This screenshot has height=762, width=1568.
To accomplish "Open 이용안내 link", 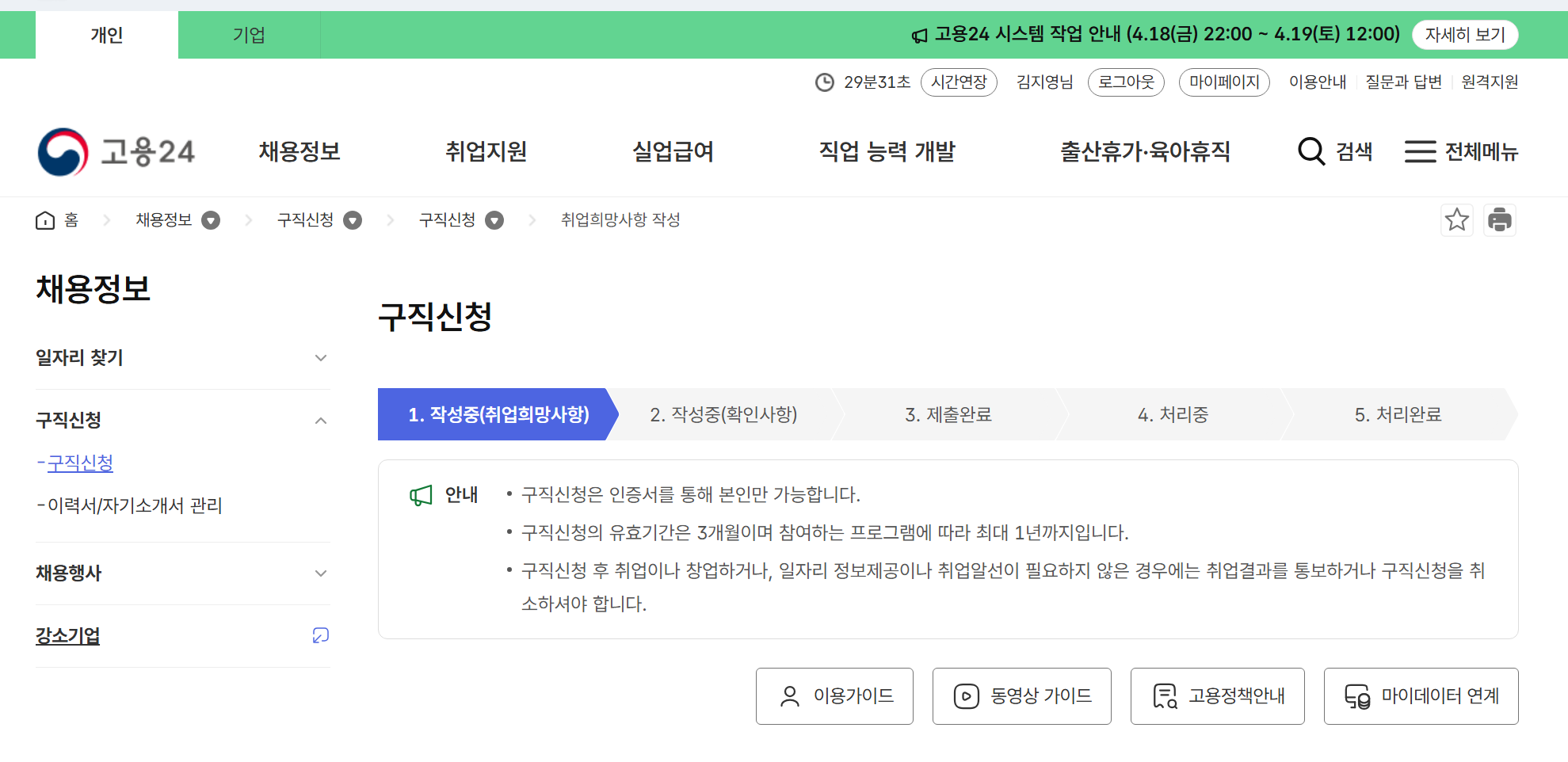I will (1318, 82).
